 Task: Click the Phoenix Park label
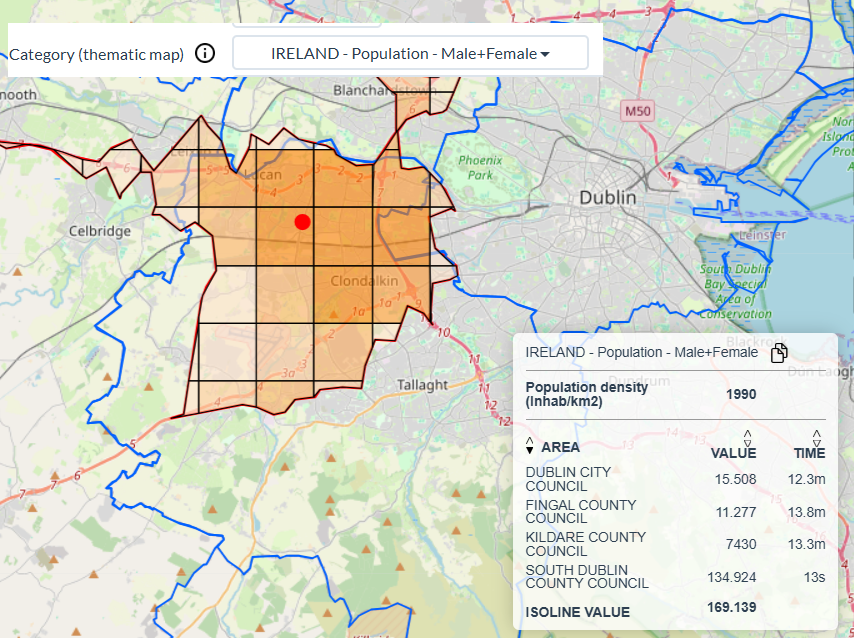pyautogui.click(x=480, y=168)
